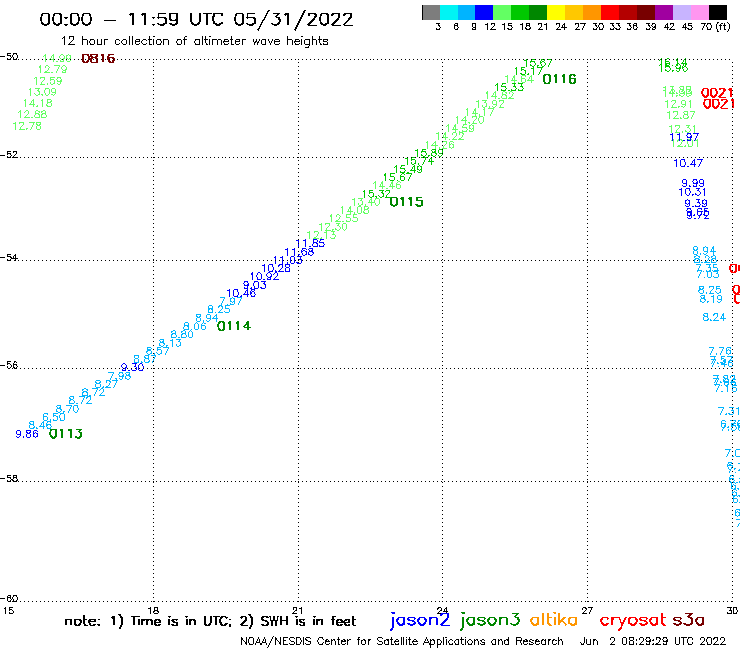Click the orange legend color swatch
The image size is (740, 650).
click(592, 12)
